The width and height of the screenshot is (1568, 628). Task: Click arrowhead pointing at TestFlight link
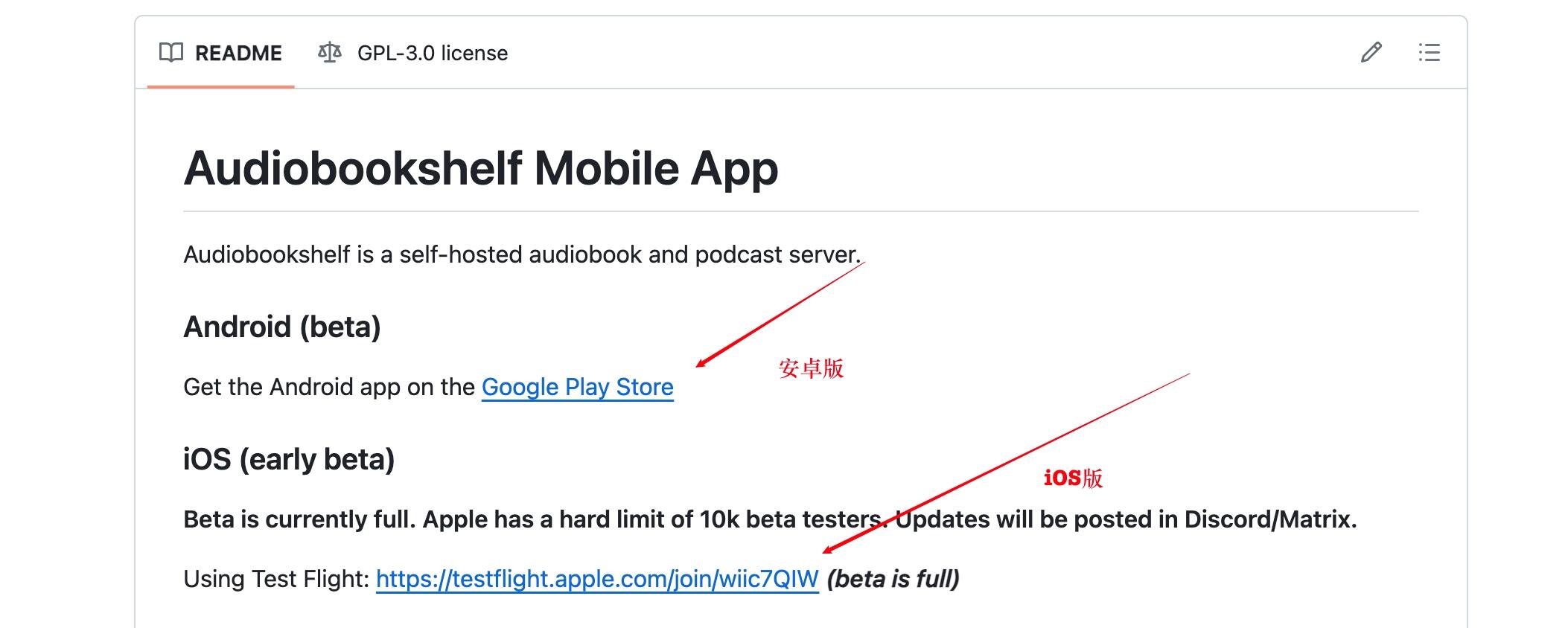[x=828, y=551]
